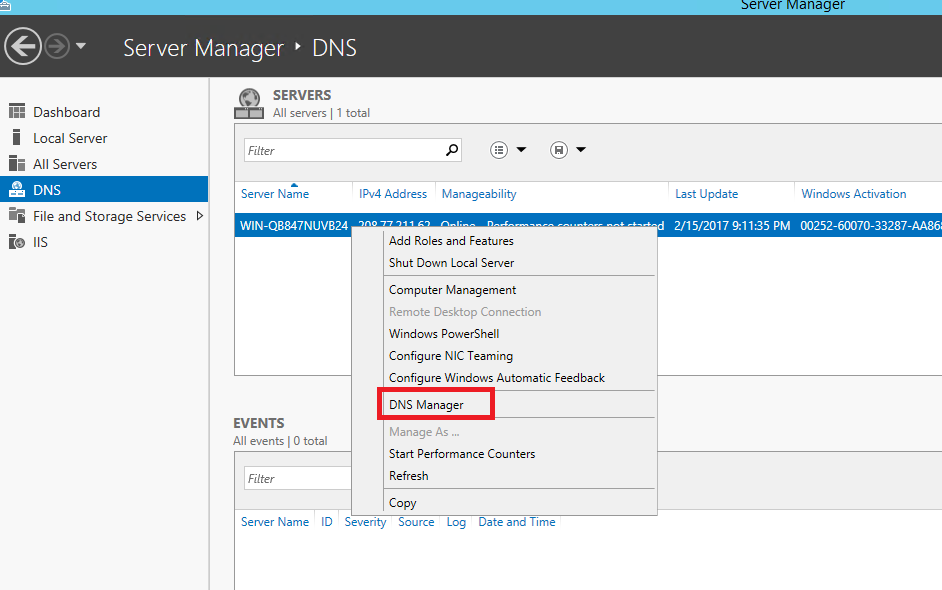Click the save query icon in Servers toolbar

(x=559, y=150)
